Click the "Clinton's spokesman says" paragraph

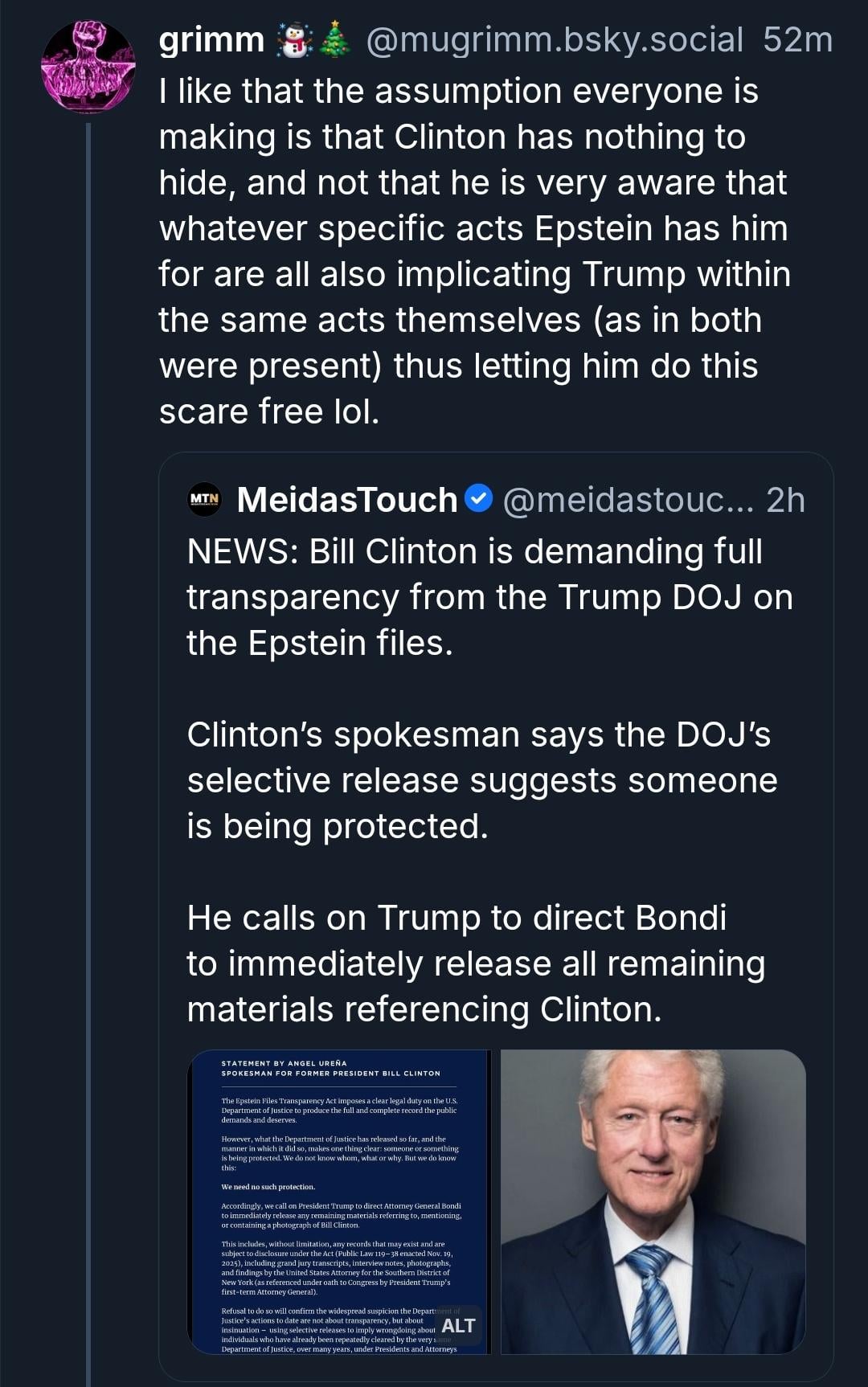(x=482, y=780)
